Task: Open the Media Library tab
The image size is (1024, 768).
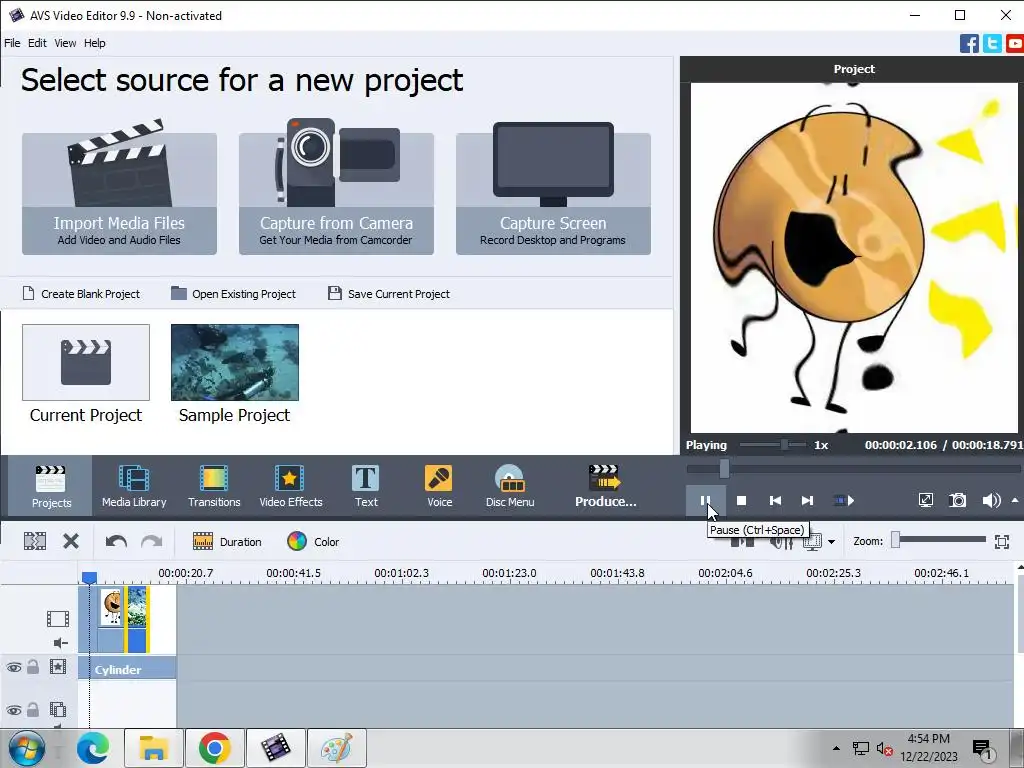Action: (x=134, y=487)
